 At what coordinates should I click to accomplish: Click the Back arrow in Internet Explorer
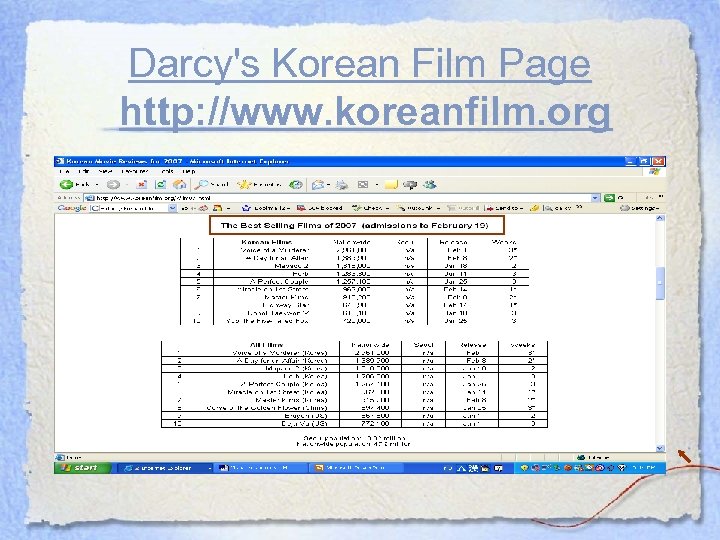pos(67,185)
